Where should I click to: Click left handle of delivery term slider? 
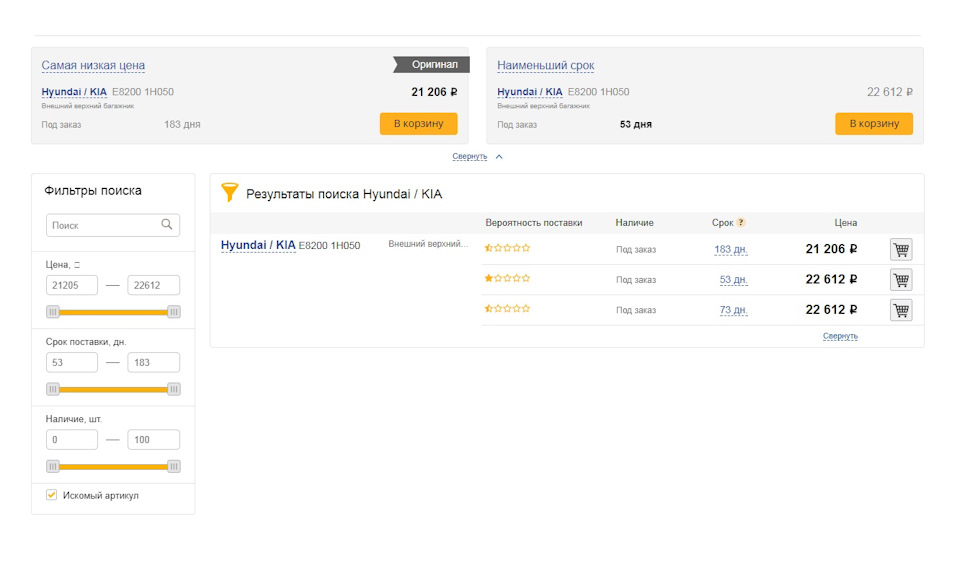53,389
